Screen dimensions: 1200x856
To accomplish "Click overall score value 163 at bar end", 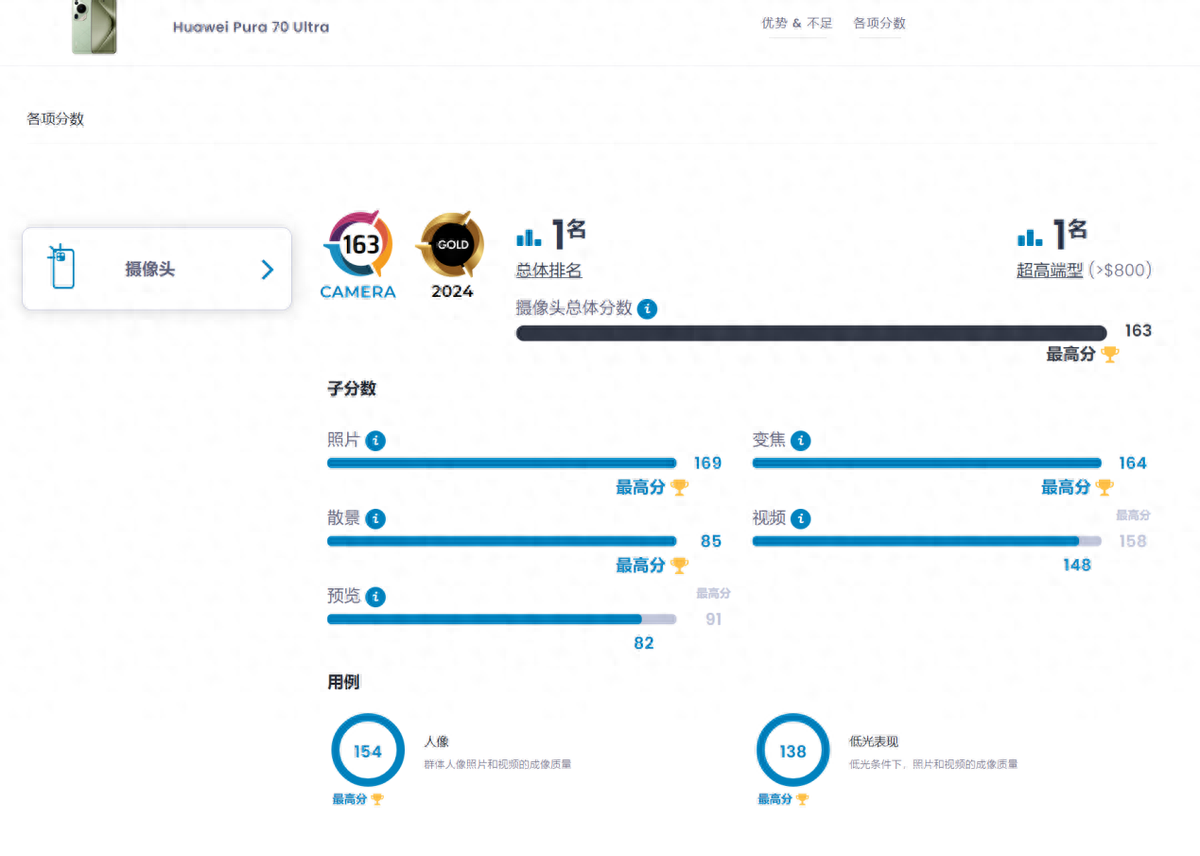I will (1138, 331).
